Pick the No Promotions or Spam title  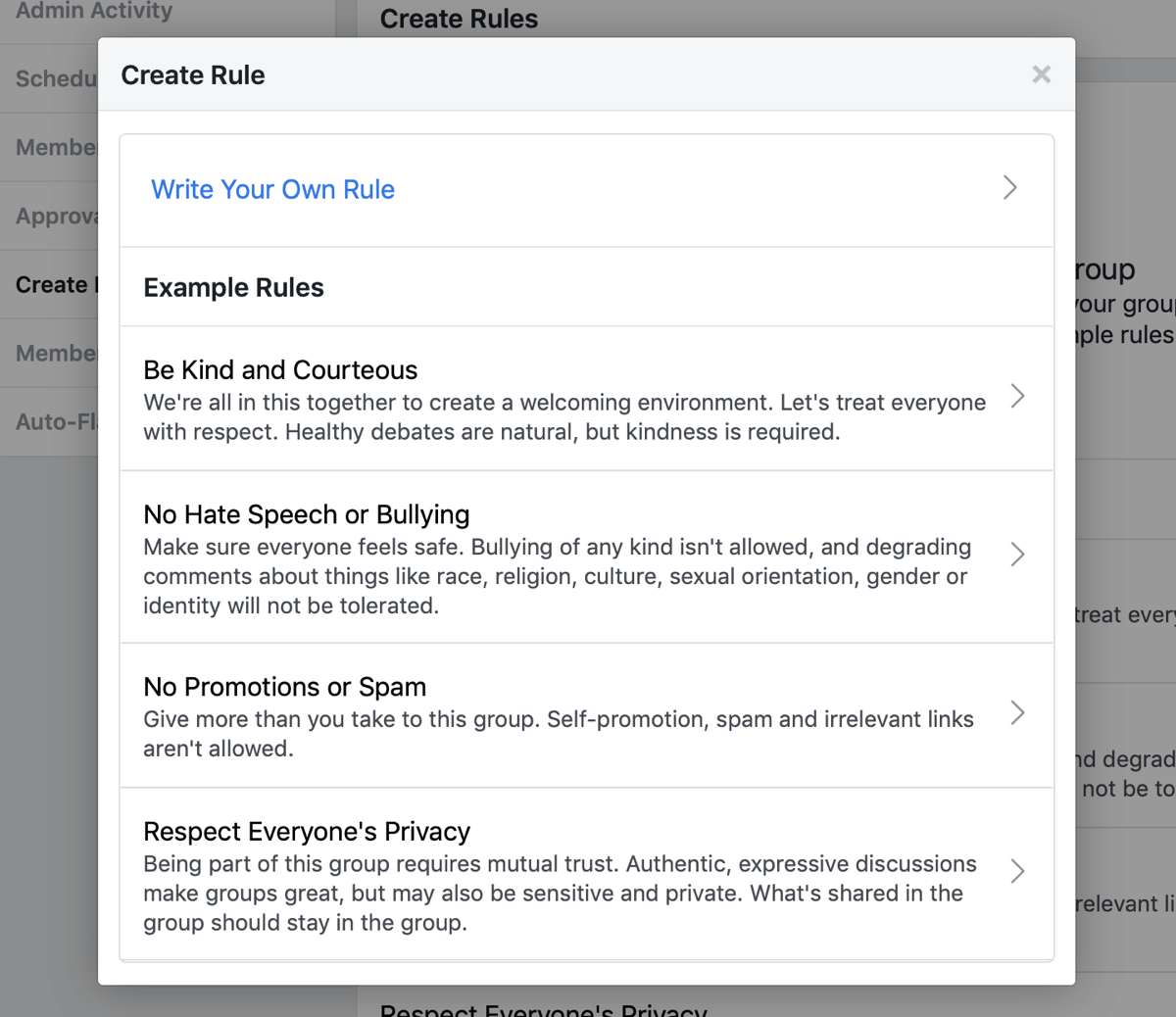(284, 687)
